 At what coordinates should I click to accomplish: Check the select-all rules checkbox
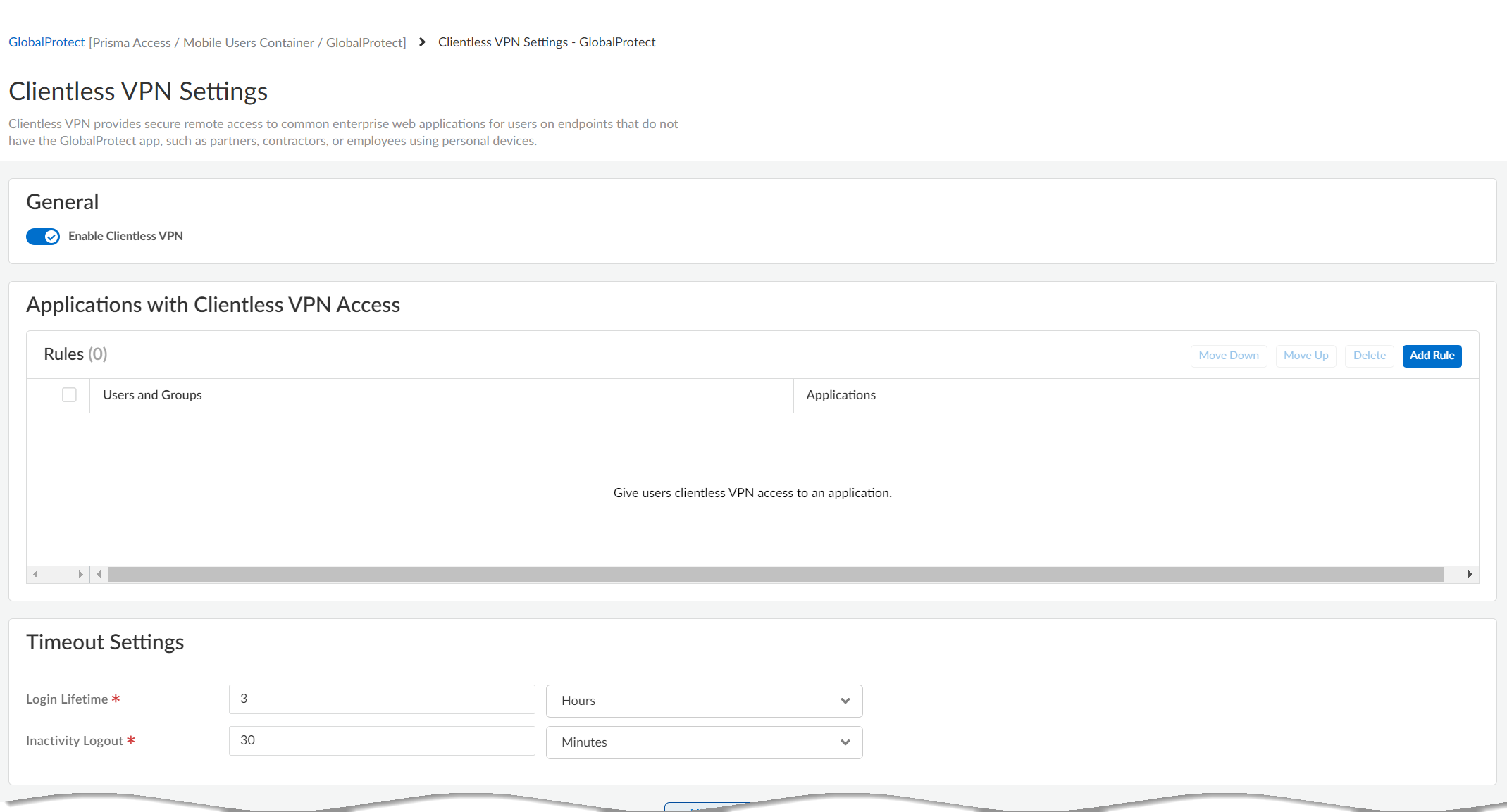click(69, 395)
